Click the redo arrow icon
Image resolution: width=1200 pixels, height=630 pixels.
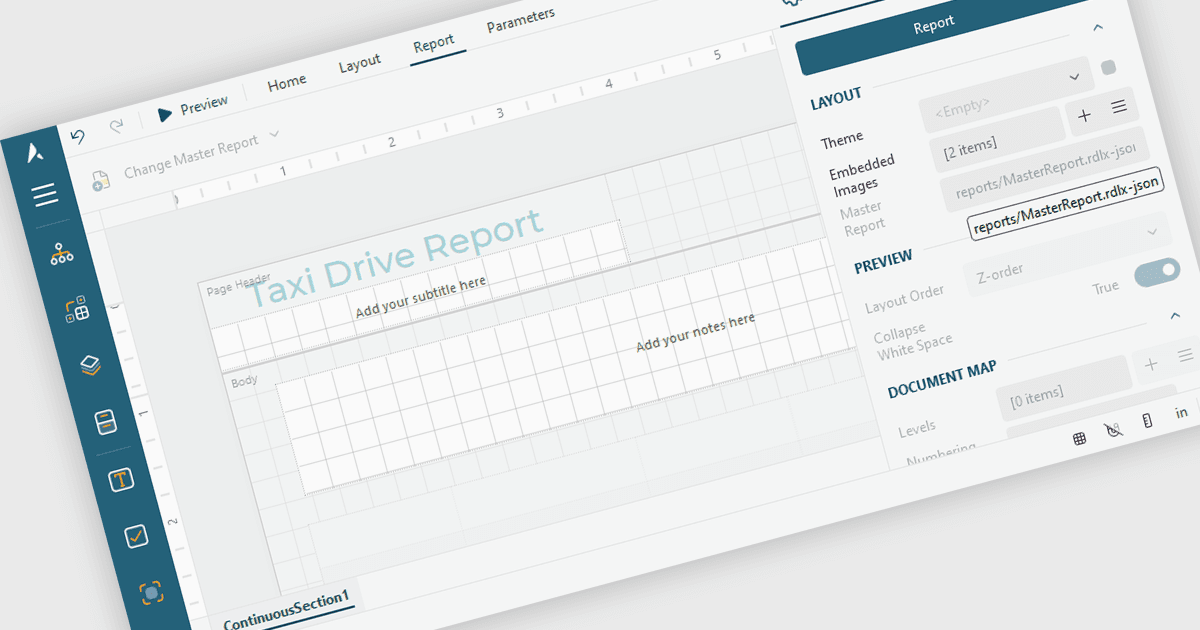[116, 126]
